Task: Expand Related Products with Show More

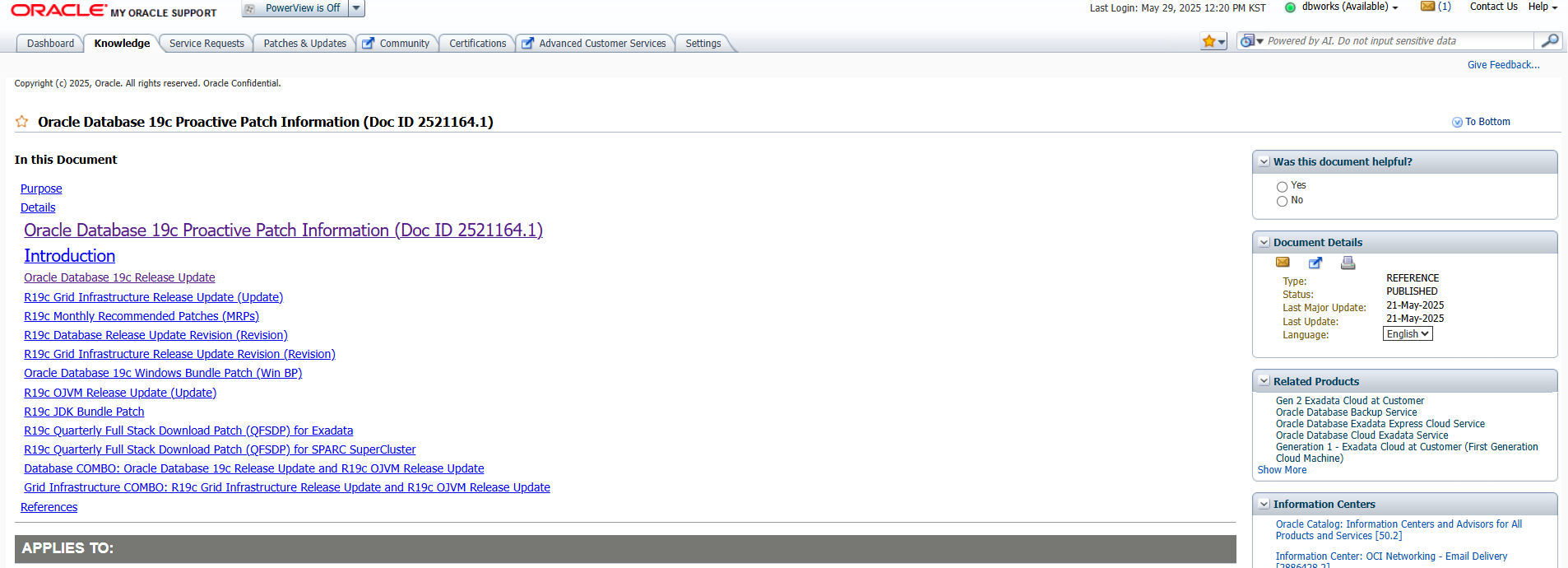Action: [x=1282, y=470]
